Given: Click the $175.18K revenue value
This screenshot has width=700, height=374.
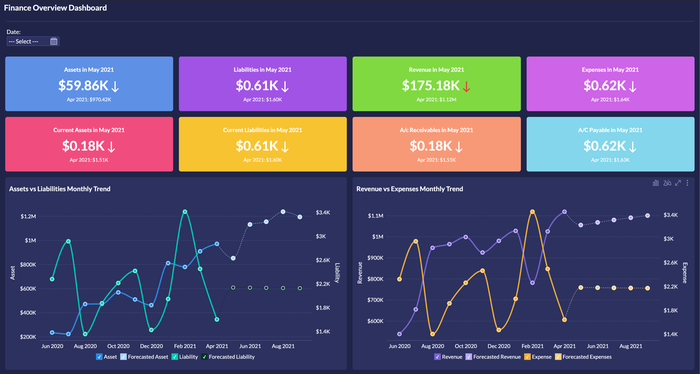Looking at the screenshot, I should (x=430, y=85).
